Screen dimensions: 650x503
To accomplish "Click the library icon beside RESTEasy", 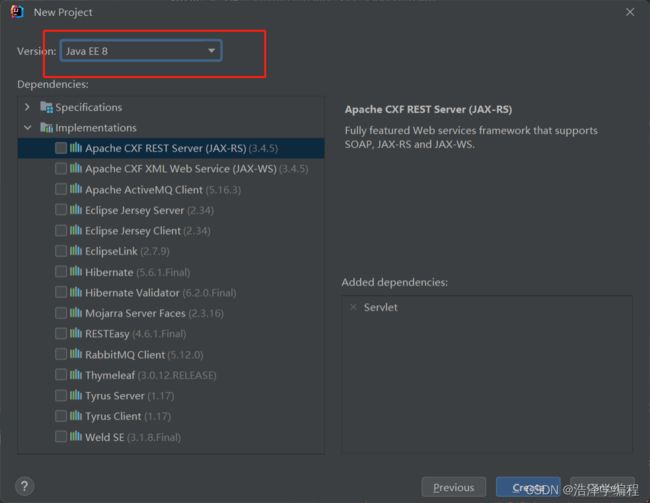I will coord(76,333).
